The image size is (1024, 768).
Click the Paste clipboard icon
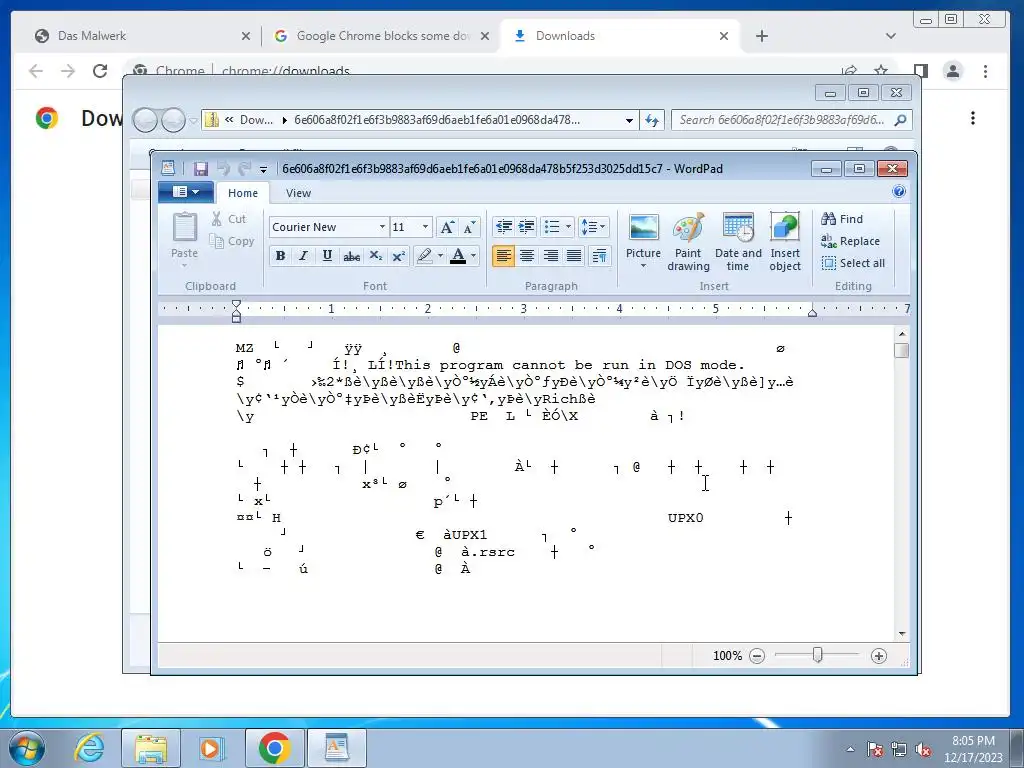(x=184, y=227)
